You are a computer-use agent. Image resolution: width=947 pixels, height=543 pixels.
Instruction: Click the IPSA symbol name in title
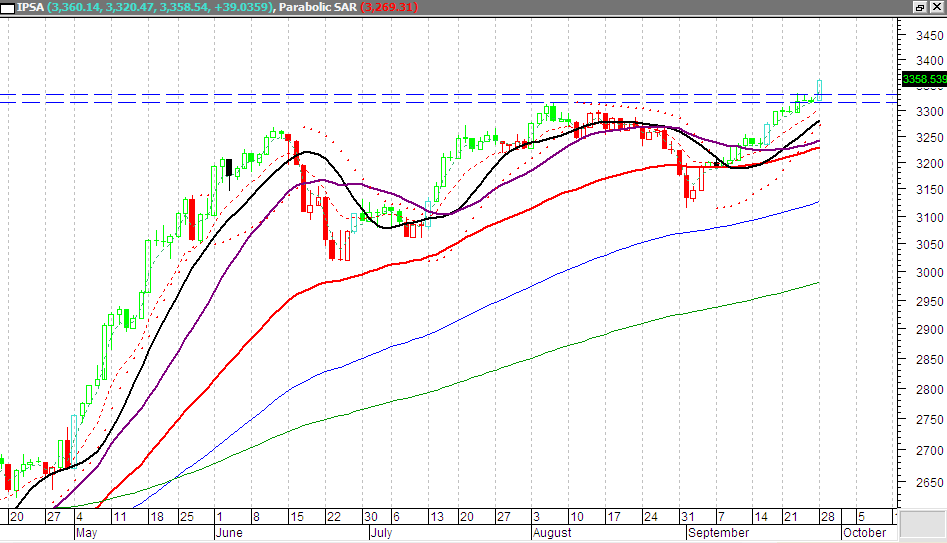(30, 7)
